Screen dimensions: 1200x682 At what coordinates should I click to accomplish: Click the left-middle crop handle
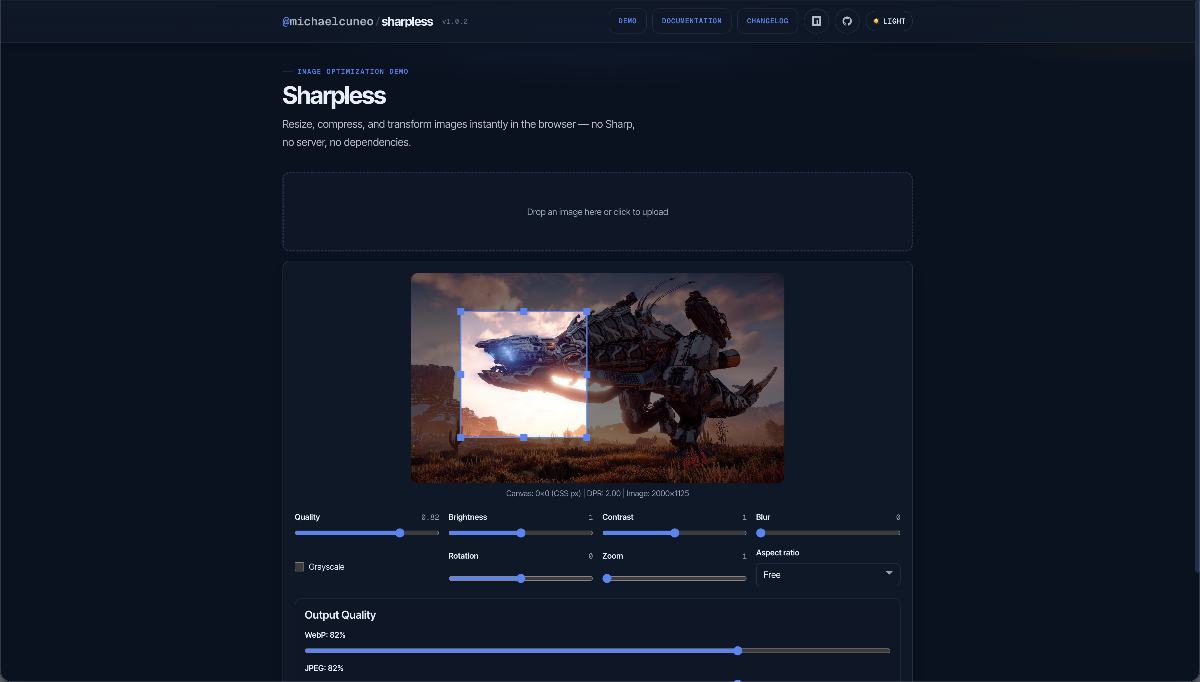point(461,374)
